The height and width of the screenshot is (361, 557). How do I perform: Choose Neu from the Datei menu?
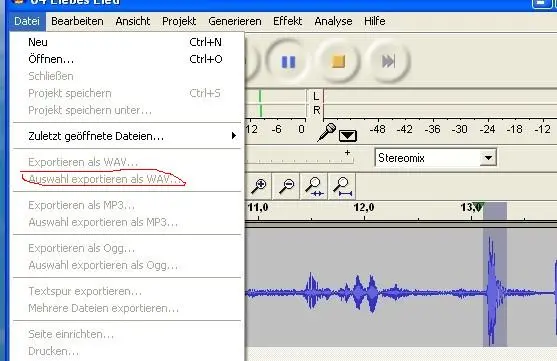point(127,42)
